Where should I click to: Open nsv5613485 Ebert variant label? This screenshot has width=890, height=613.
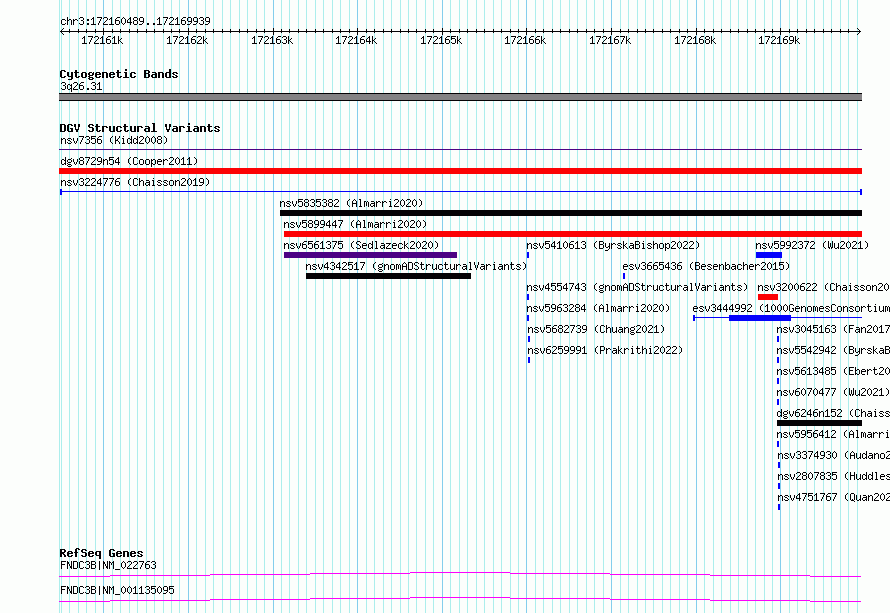click(833, 371)
